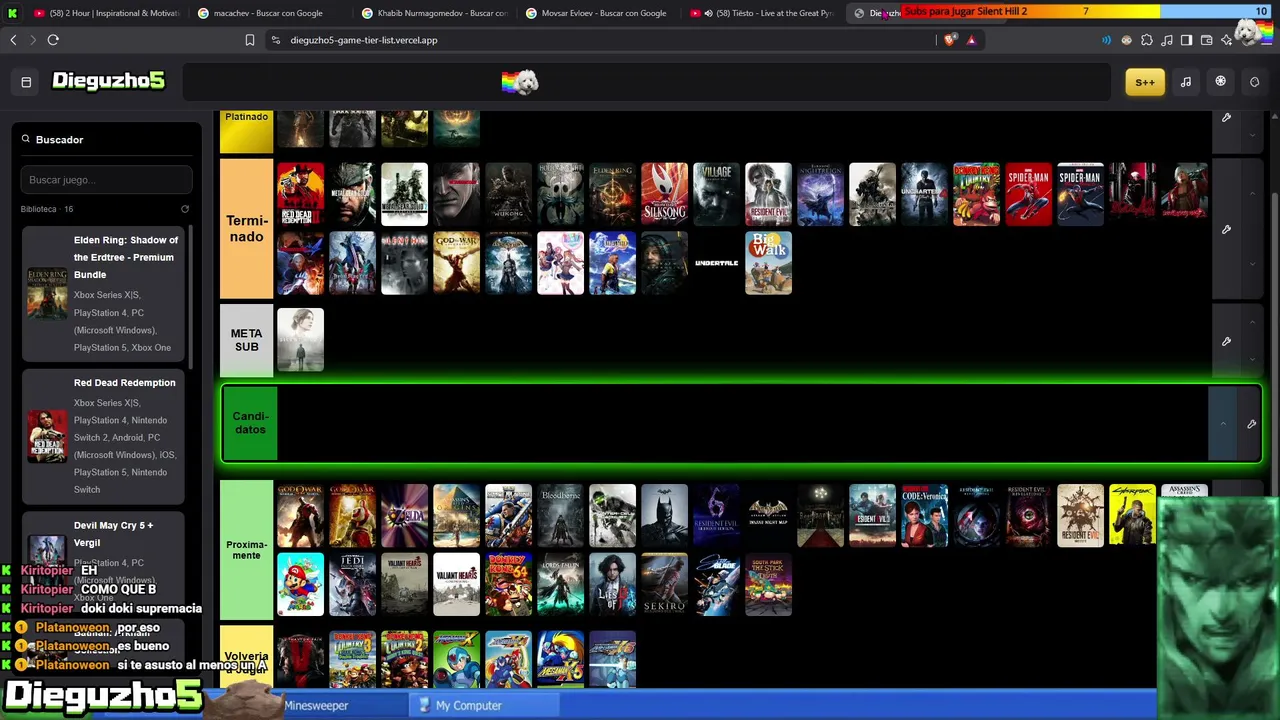Click the Candidatos tier label

click(249, 423)
